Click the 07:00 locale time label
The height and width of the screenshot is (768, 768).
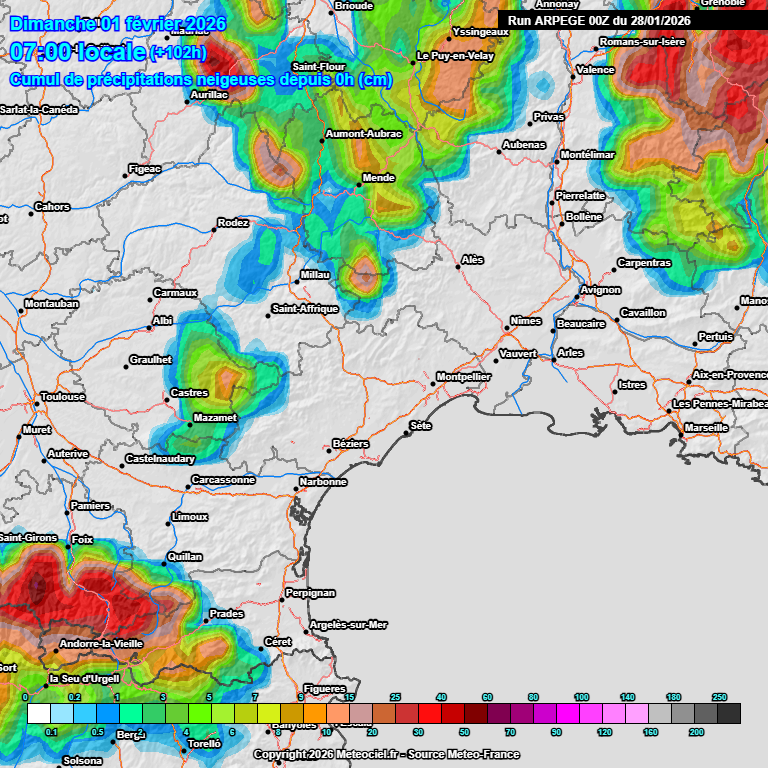tap(77, 52)
